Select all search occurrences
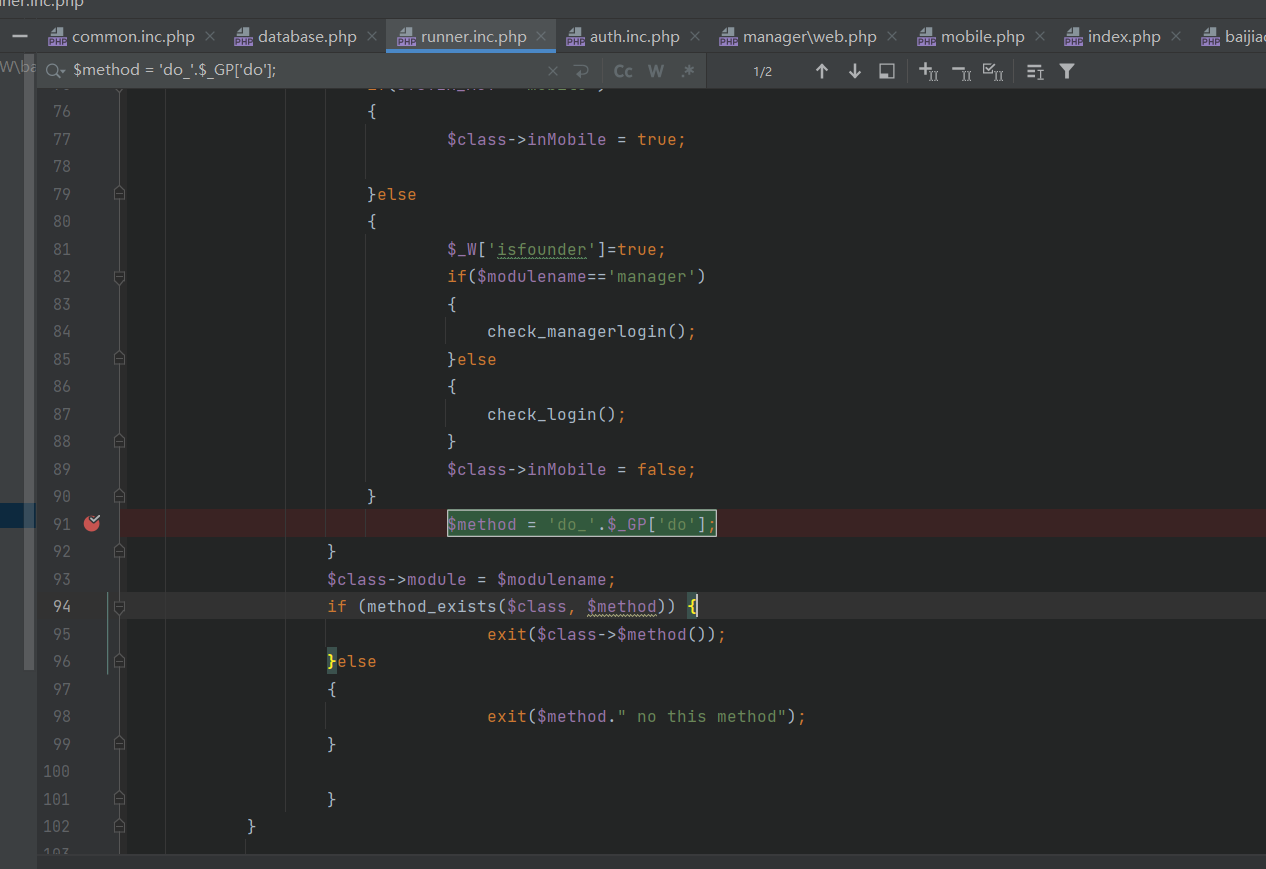 (993, 71)
